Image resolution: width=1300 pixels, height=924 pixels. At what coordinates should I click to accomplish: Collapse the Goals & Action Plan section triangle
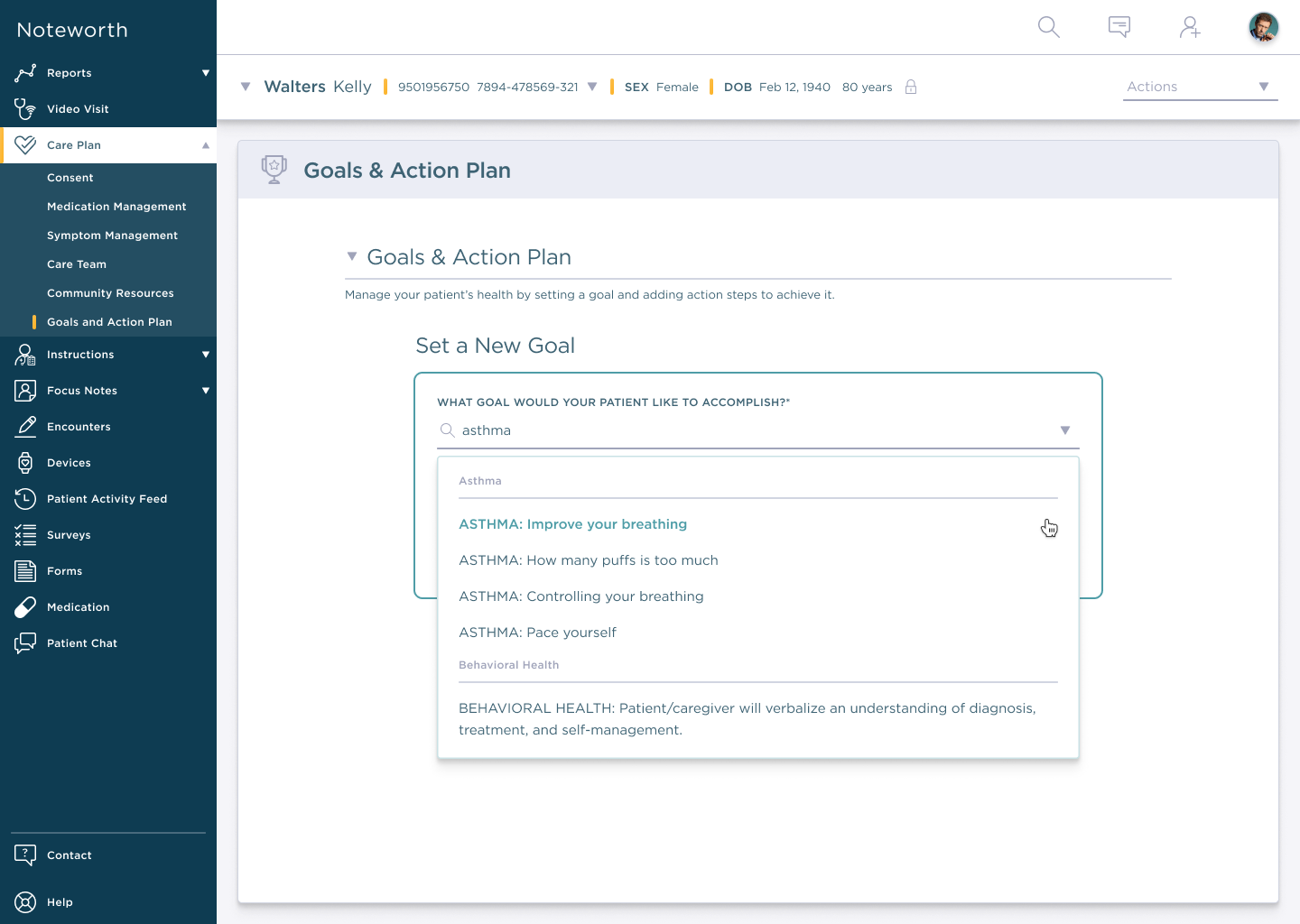tap(352, 257)
